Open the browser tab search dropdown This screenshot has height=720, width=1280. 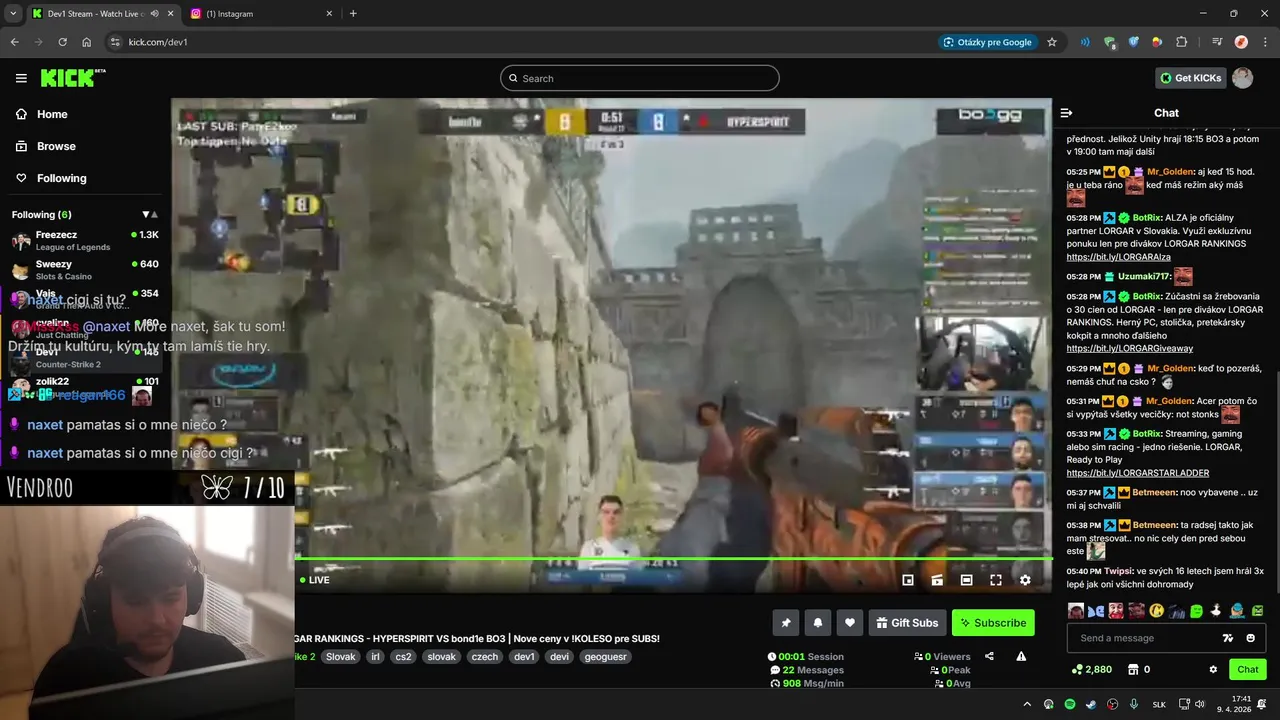click(x=13, y=14)
